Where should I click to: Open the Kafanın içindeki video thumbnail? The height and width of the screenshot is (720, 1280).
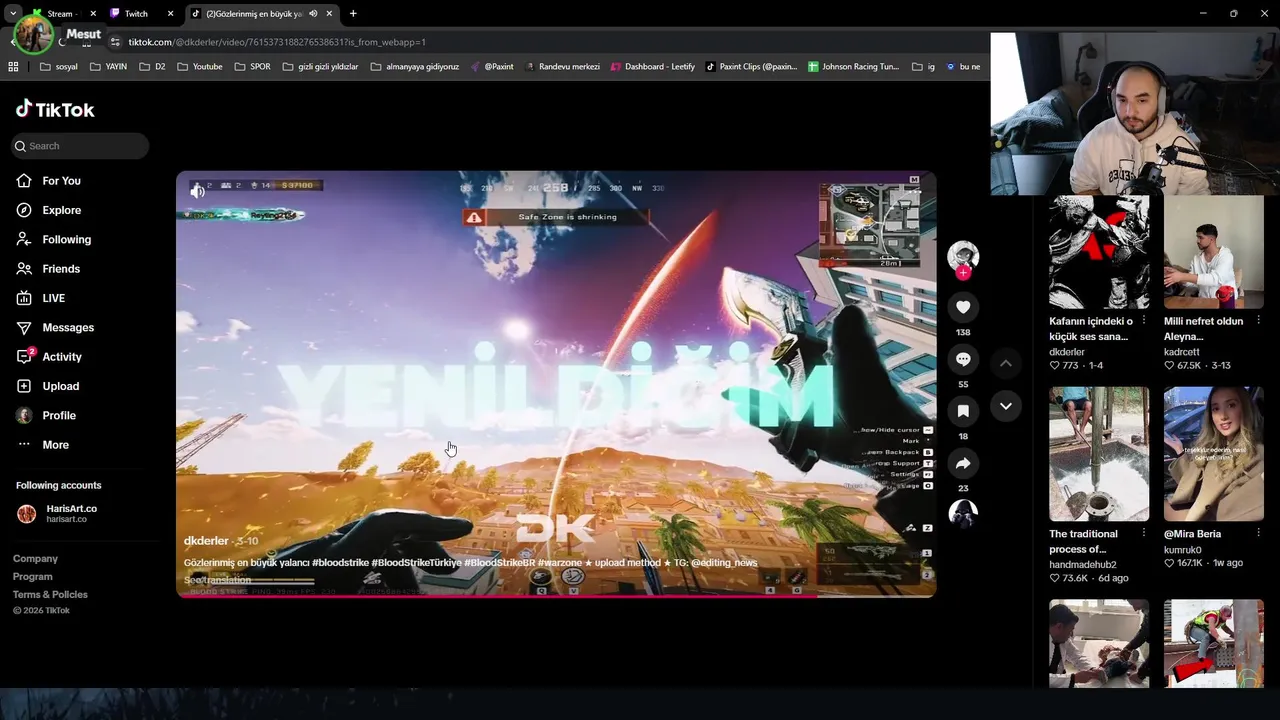(x=1099, y=252)
